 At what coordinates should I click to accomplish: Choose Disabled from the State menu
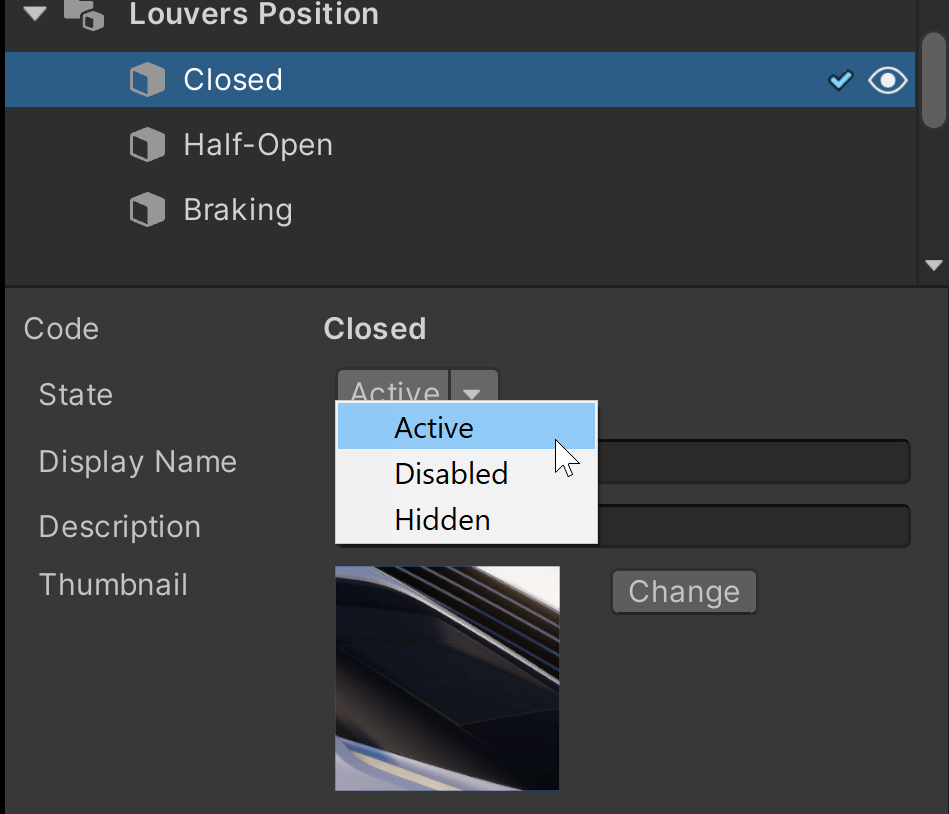(x=451, y=474)
